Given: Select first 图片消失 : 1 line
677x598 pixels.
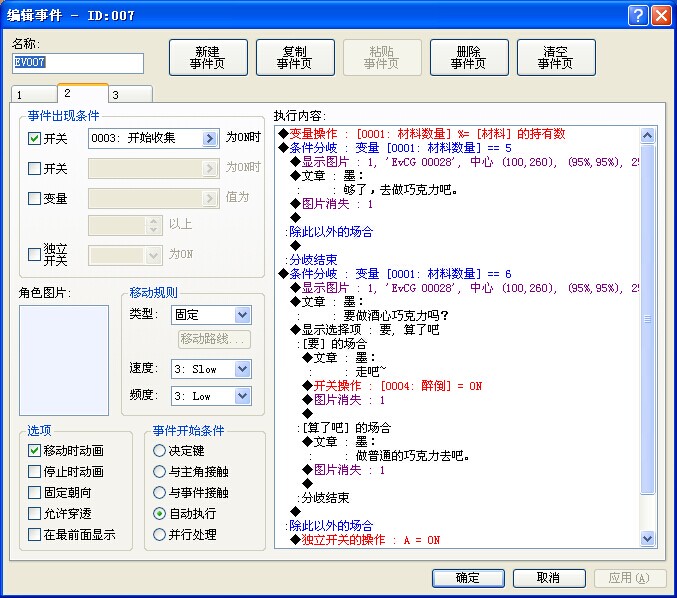Looking at the screenshot, I should tap(332, 204).
